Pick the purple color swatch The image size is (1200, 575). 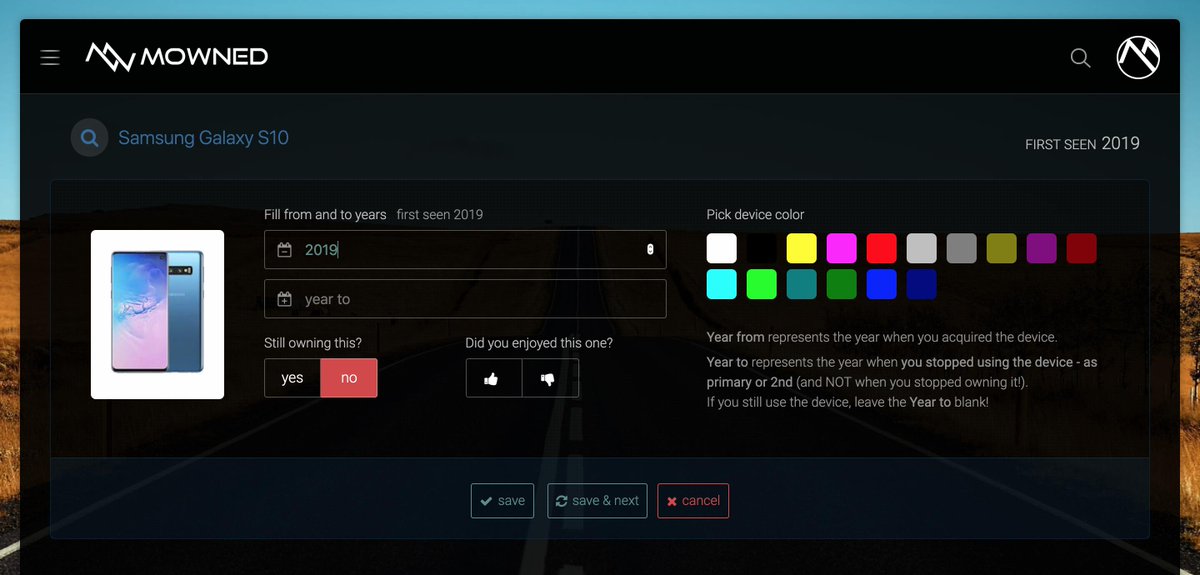pos(1042,248)
